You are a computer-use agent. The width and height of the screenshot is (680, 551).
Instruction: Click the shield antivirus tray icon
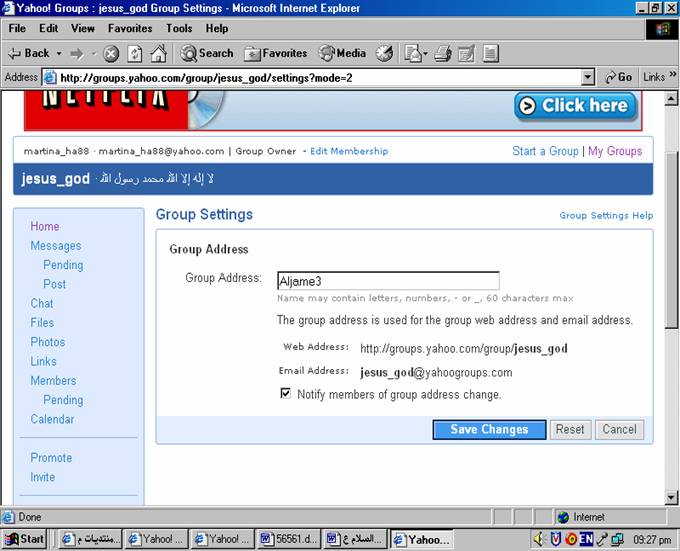point(556,539)
